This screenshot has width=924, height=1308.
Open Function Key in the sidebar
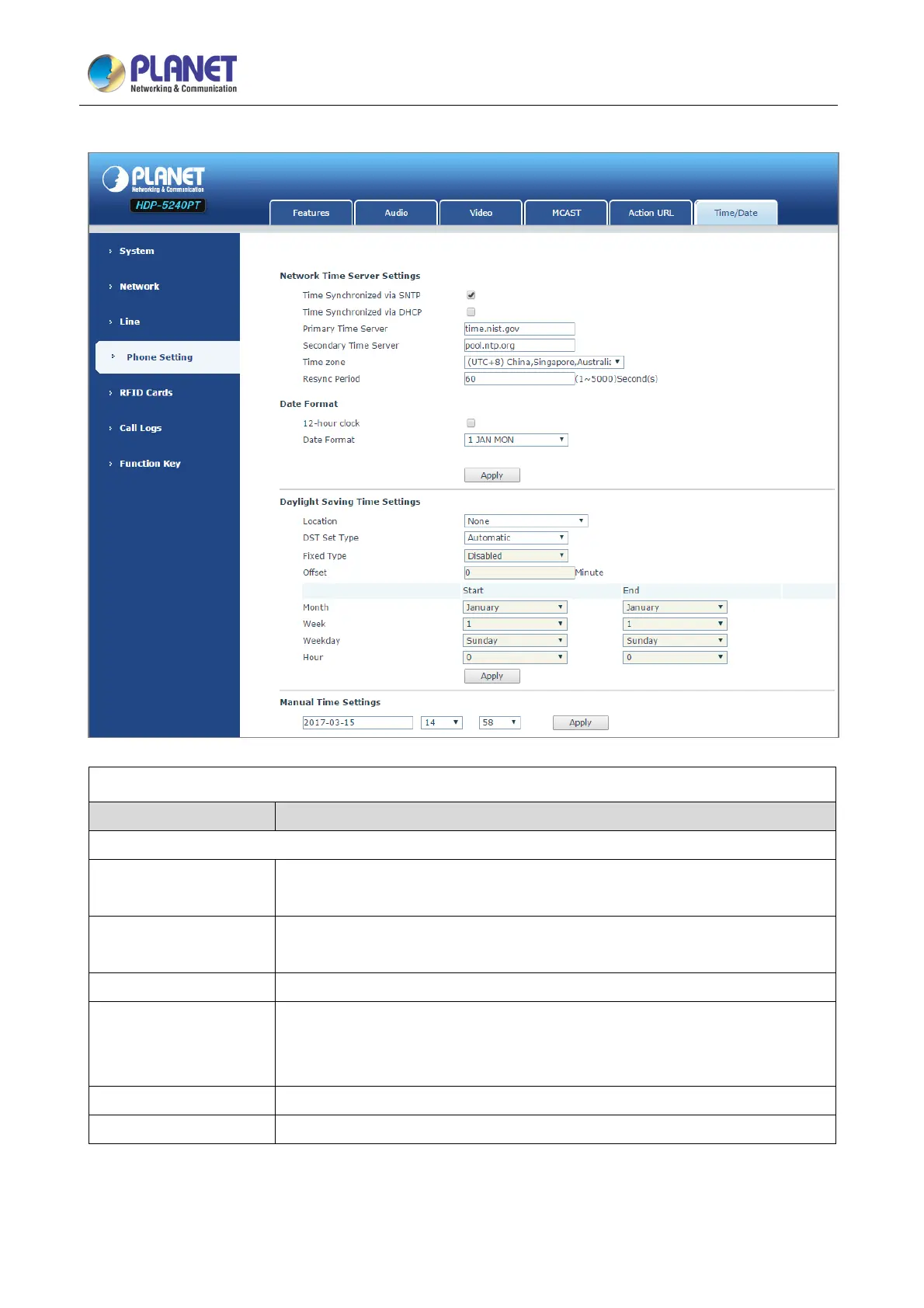pos(150,464)
